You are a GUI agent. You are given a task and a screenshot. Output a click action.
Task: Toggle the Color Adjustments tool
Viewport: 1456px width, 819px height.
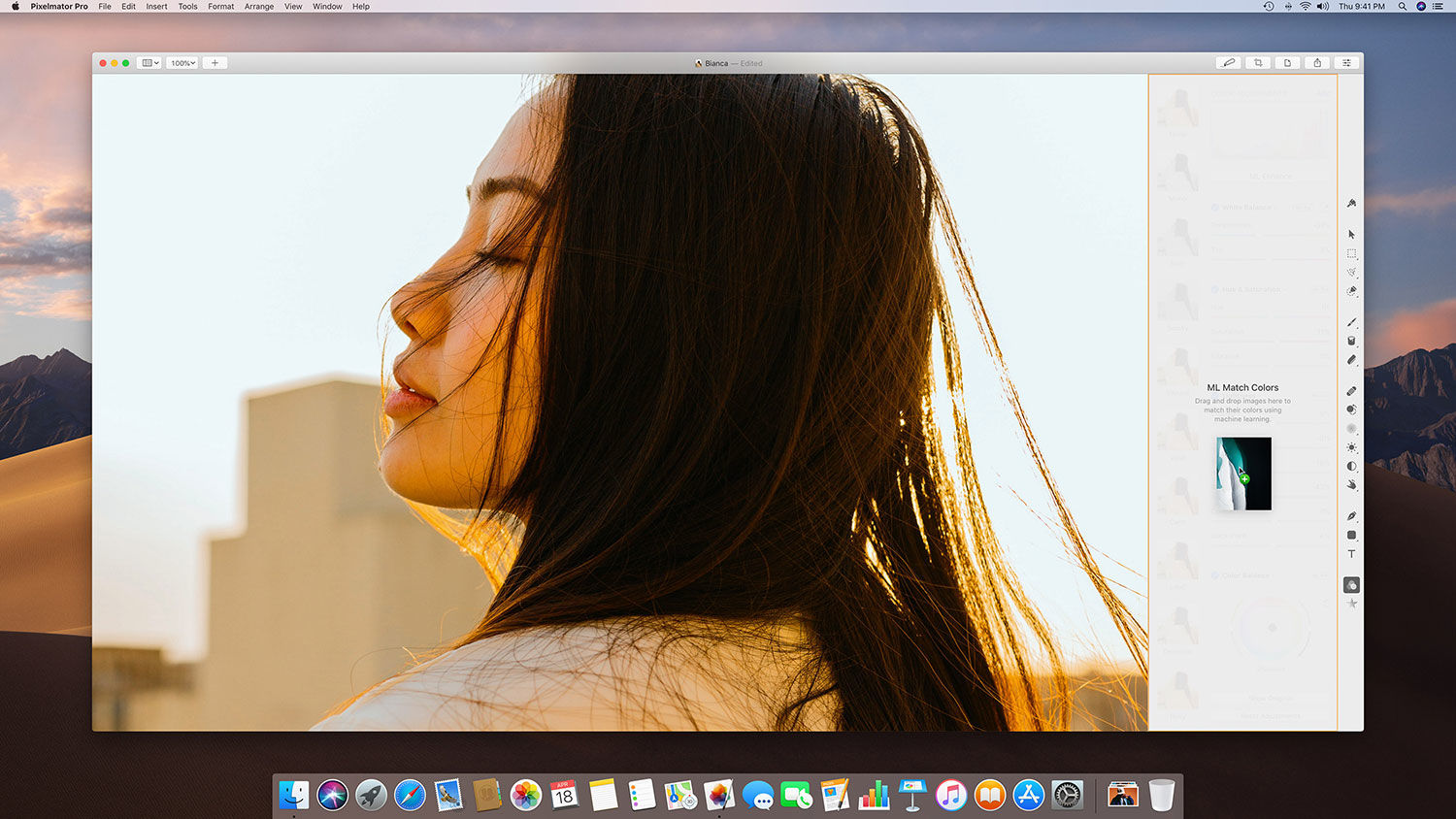(1351, 585)
